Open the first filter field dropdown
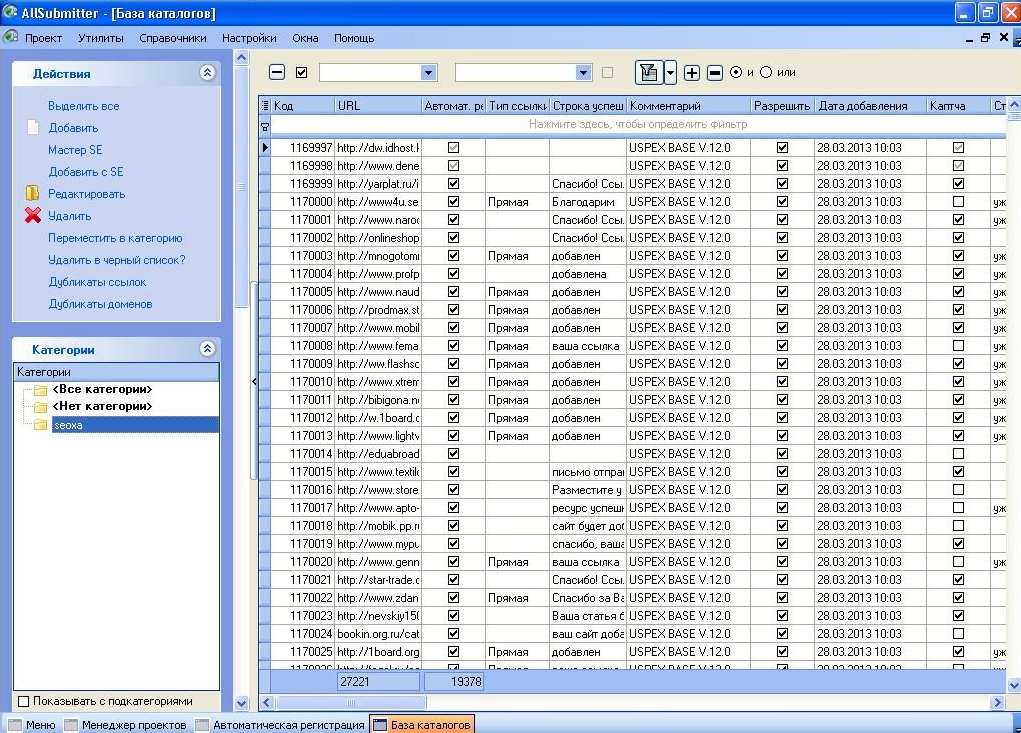 pyautogui.click(x=429, y=73)
